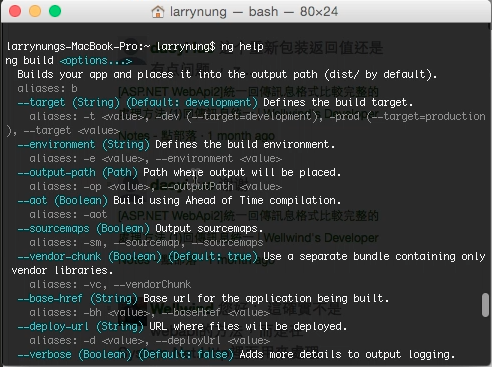Click the 'ng help' command text
The height and width of the screenshot is (367, 492).
[242, 47]
